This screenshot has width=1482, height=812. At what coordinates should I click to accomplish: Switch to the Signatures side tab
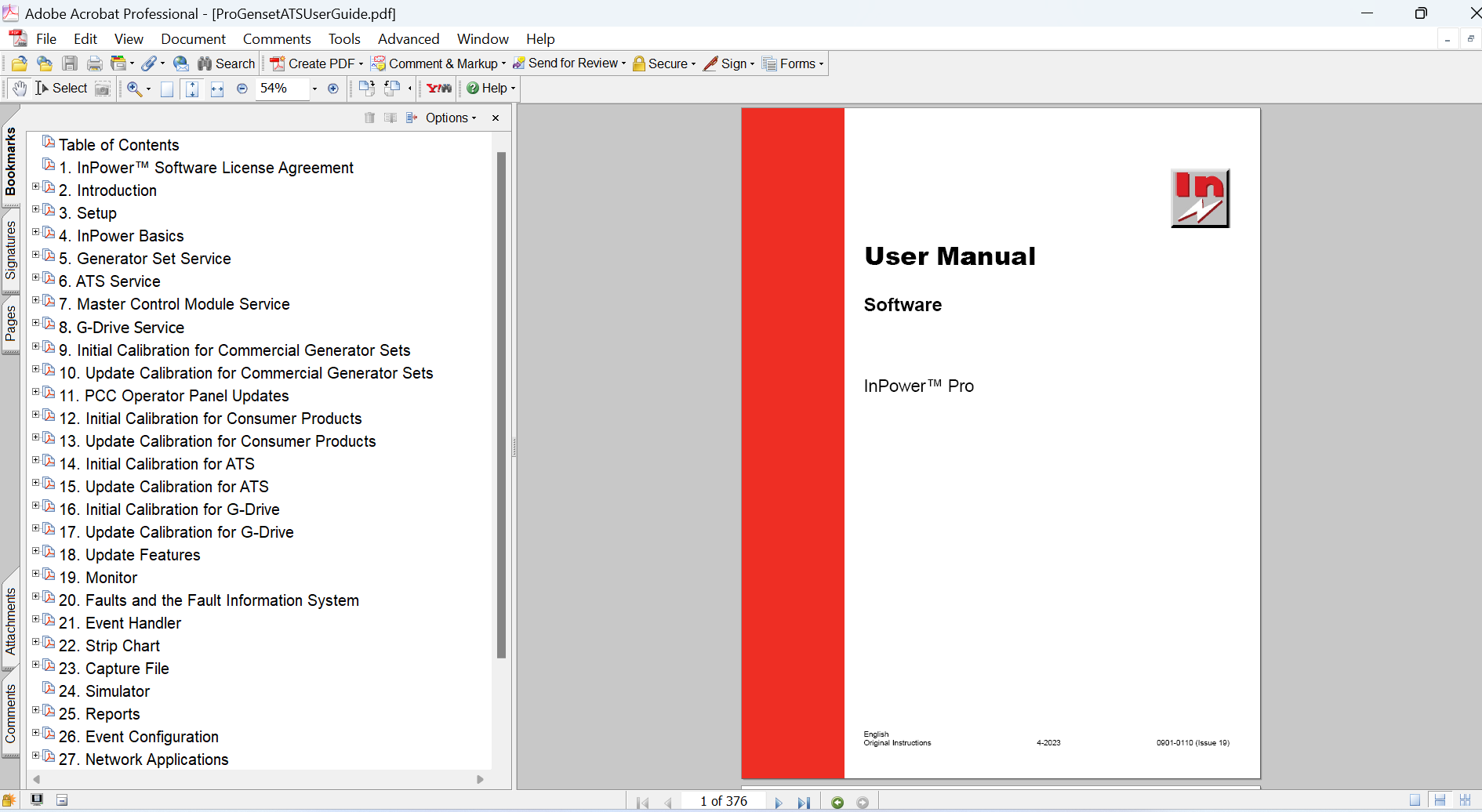coord(10,250)
